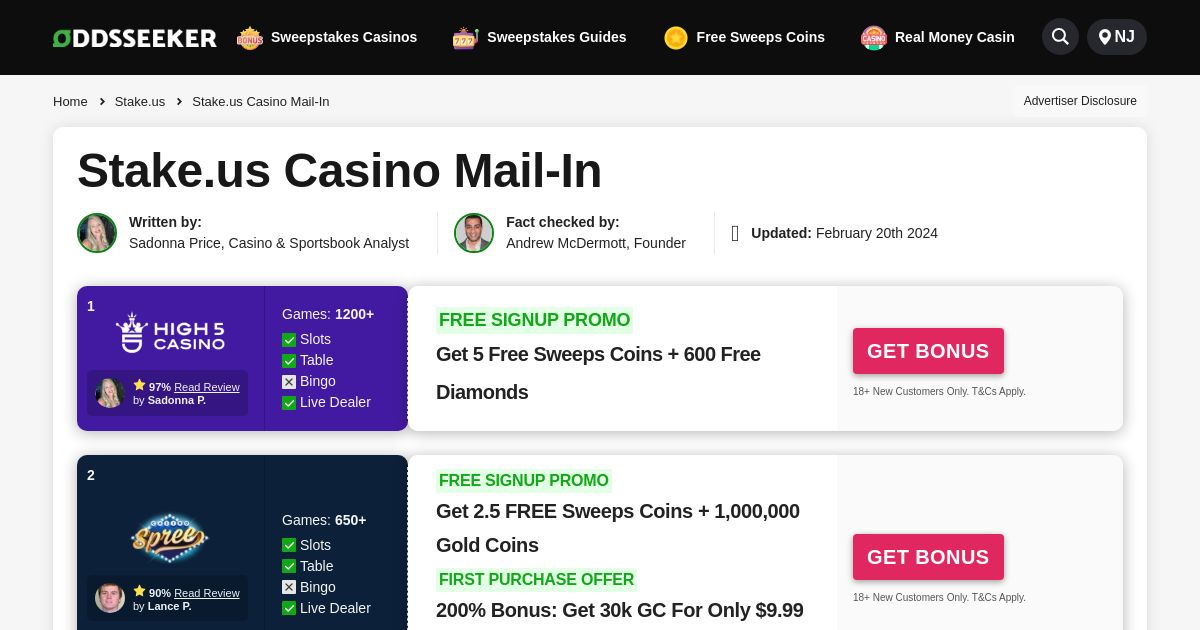Click the High 5 Casino logo

pyautogui.click(x=170, y=332)
